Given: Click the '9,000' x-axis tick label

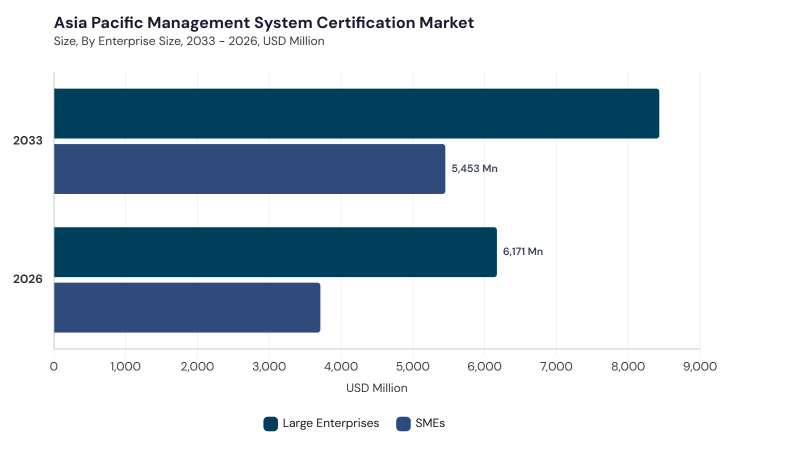Looking at the screenshot, I should [700, 366].
